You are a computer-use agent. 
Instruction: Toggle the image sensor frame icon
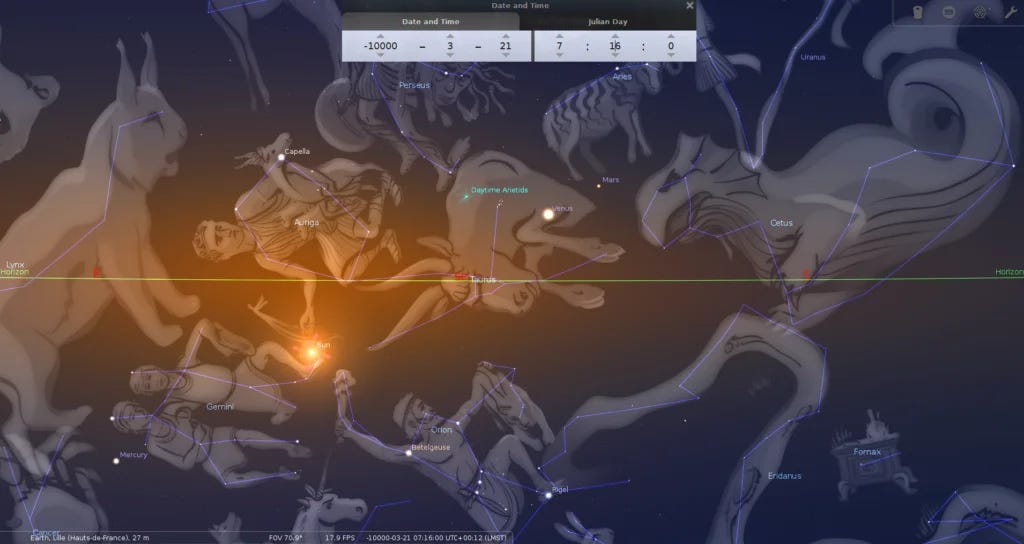pos(949,12)
